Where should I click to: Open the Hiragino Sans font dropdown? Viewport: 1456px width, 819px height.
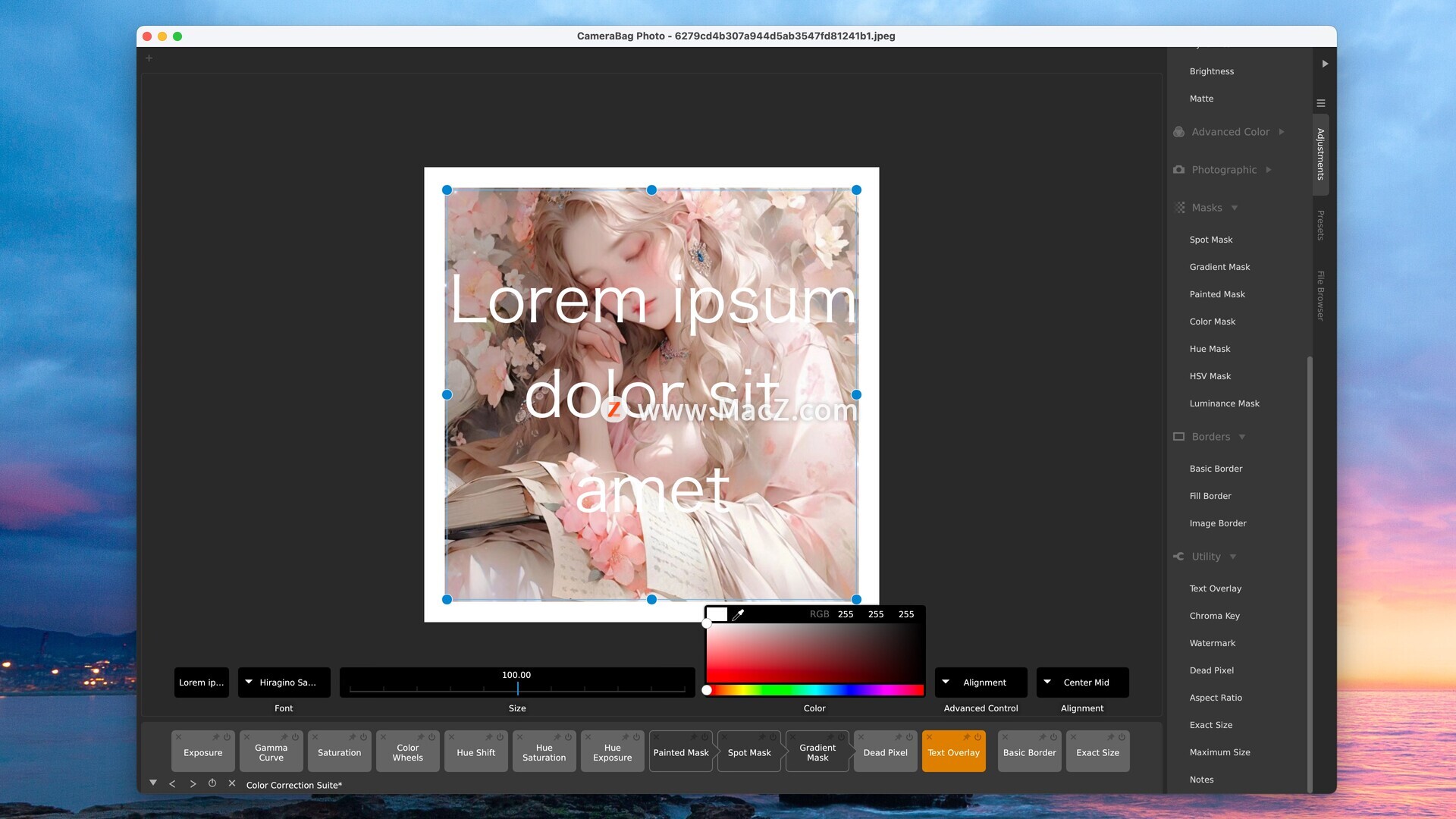[x=284, y=682]
